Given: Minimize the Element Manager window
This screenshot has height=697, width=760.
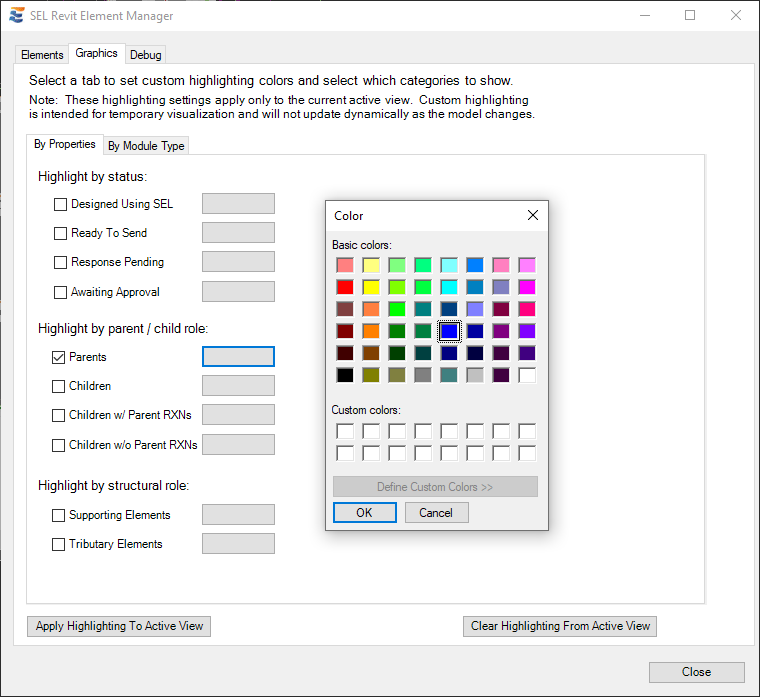Looking at the screenshot, I should click(x=645, y=16).
